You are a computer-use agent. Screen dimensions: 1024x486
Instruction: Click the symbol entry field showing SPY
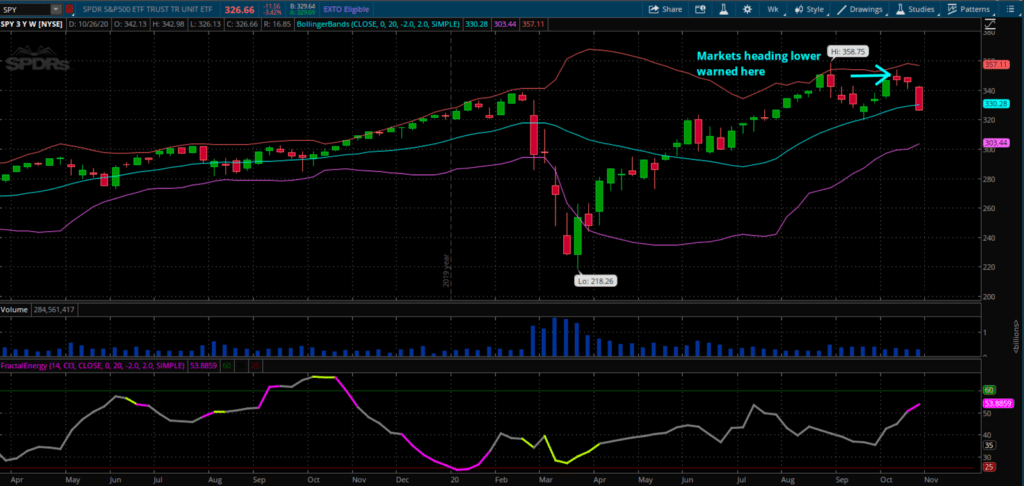(x=25, y=9)
